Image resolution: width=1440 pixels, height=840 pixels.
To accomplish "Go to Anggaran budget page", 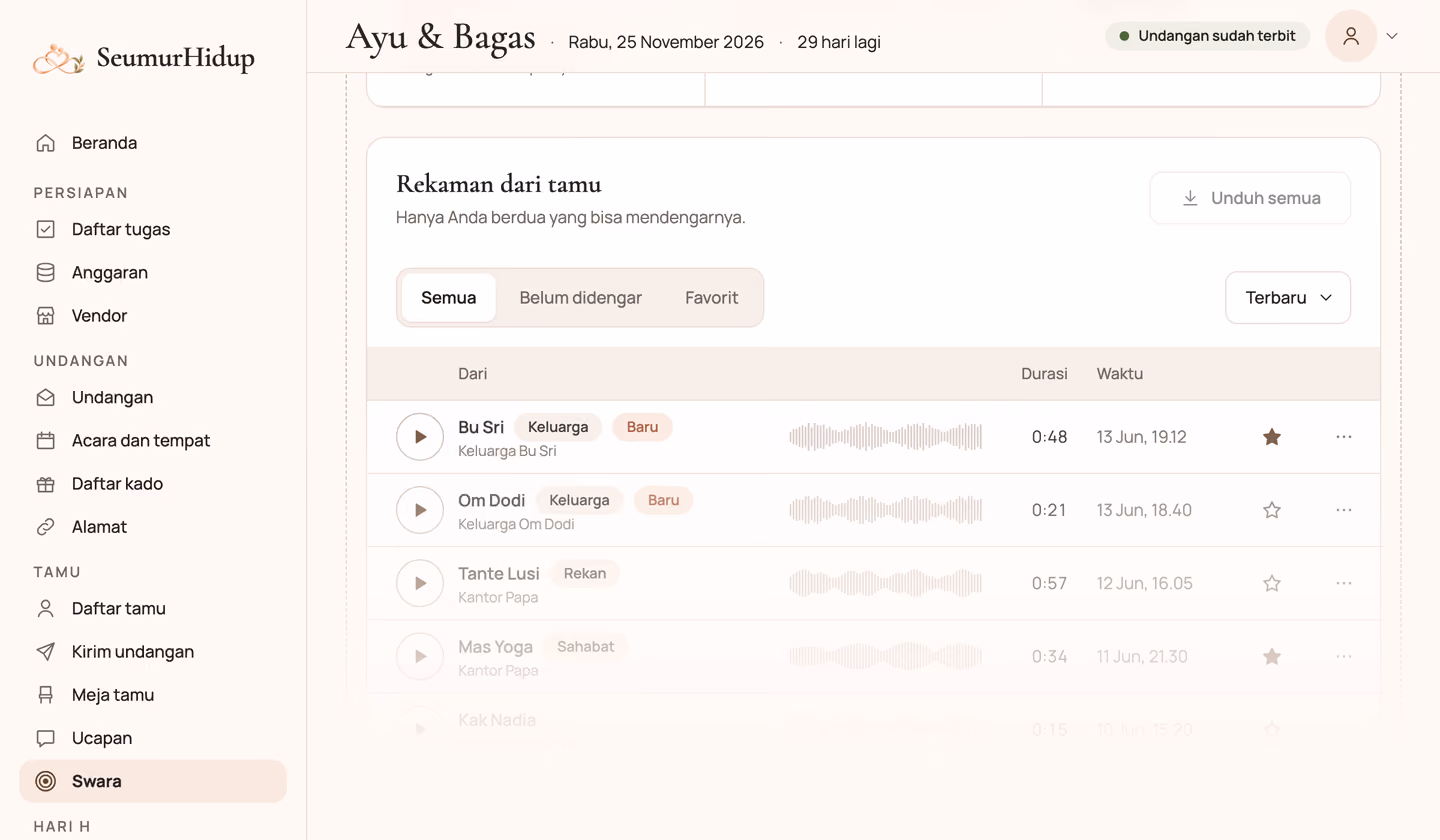I will pyautogui.click(x=152, y=272).
